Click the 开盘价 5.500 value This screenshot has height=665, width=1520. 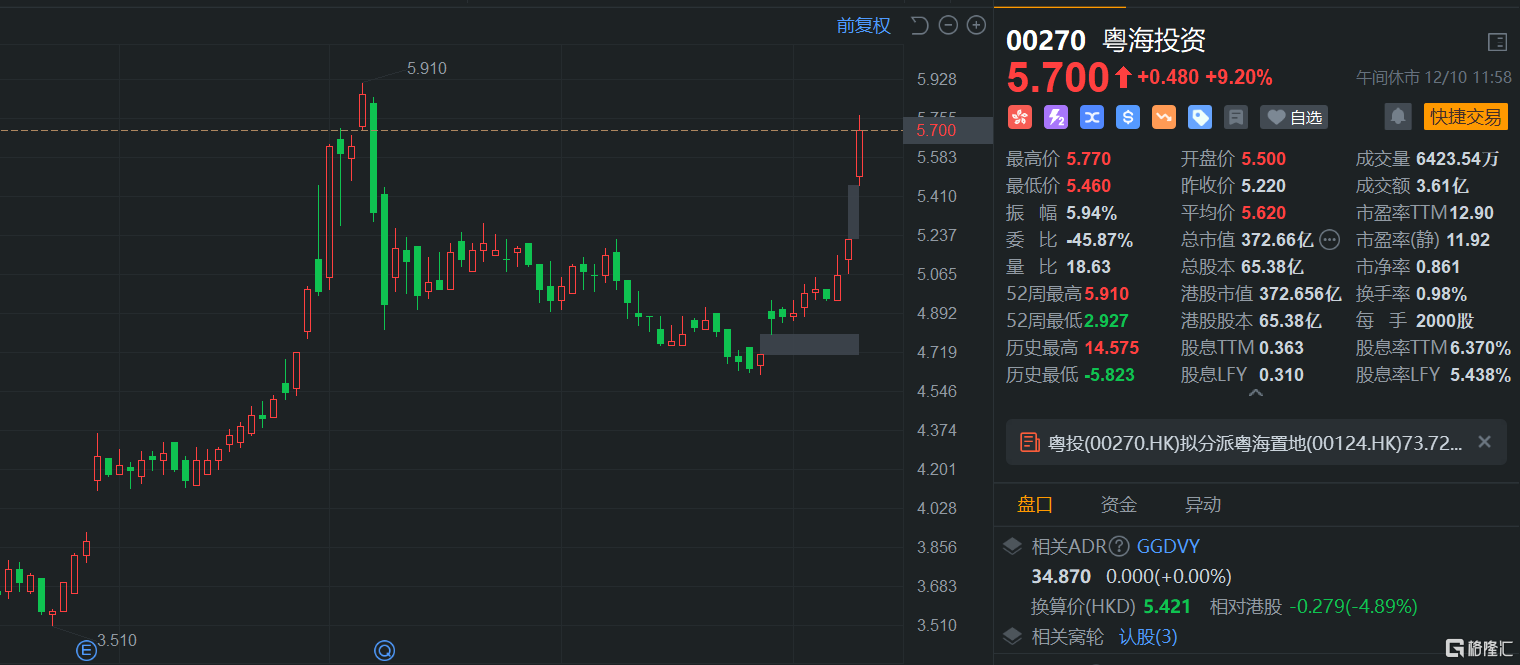[1263, 158]
